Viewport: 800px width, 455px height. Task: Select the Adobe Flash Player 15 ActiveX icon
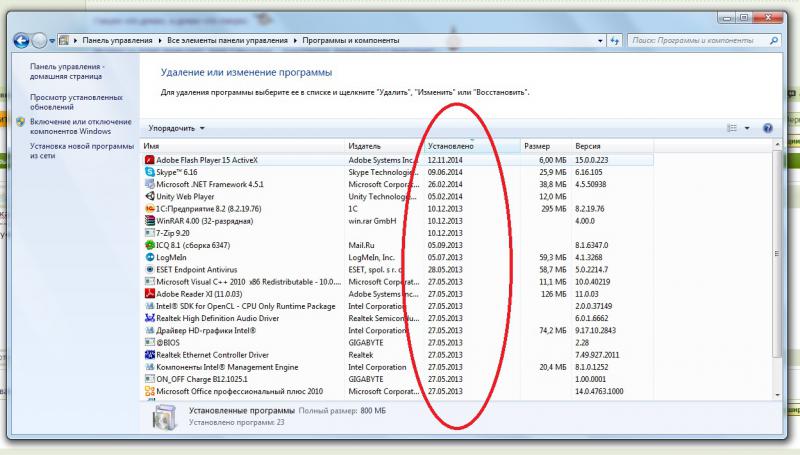pyautogui.click(x=149, y=160)
